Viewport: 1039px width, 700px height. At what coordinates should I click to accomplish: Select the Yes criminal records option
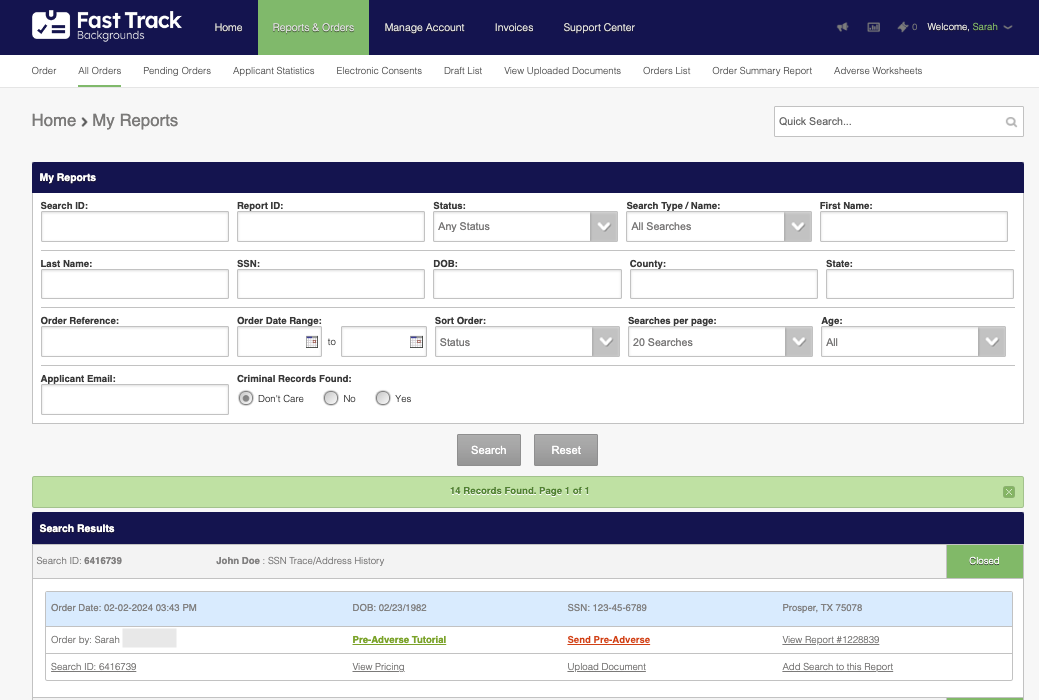[383, 398]
